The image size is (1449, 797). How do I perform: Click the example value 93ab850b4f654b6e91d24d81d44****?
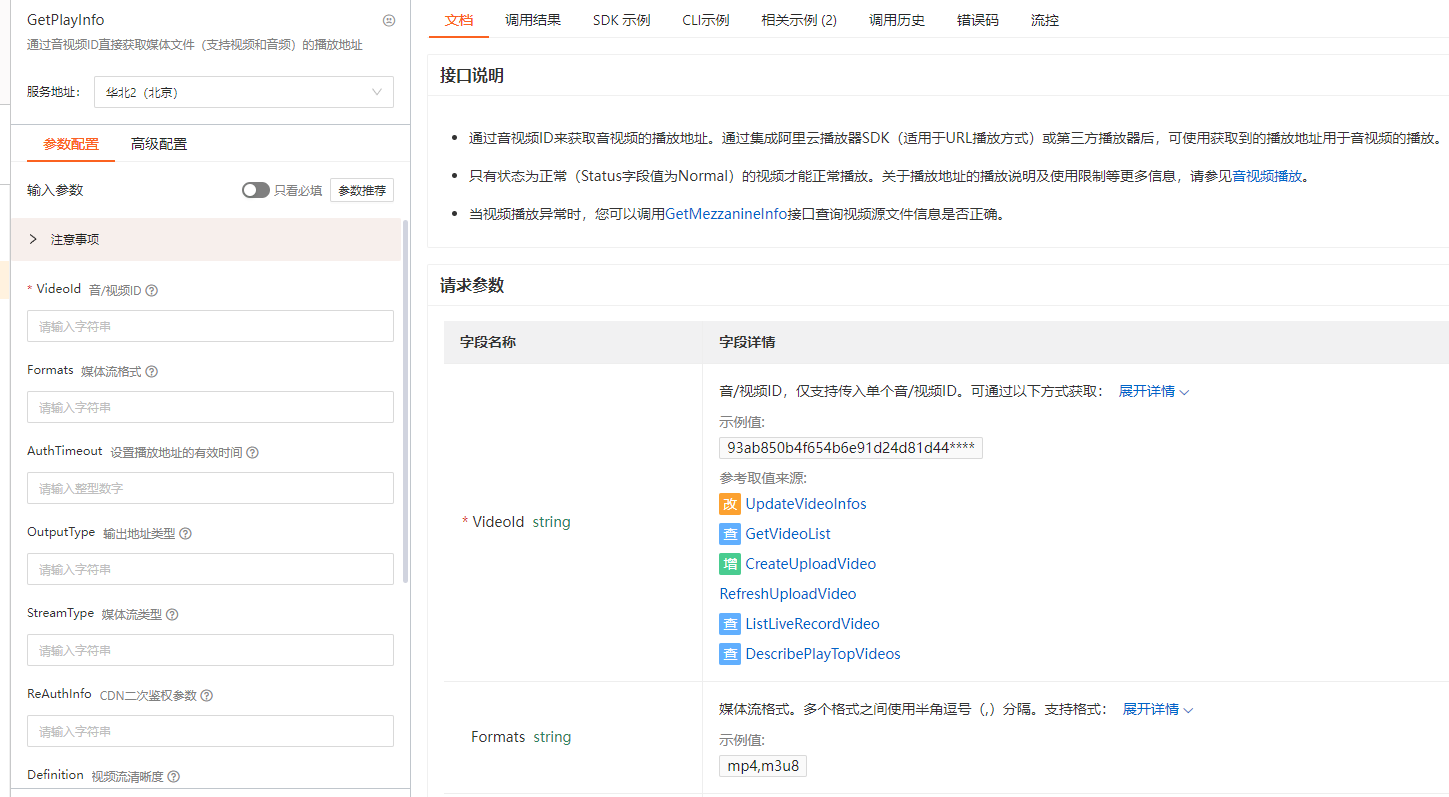tap(851, 447)
